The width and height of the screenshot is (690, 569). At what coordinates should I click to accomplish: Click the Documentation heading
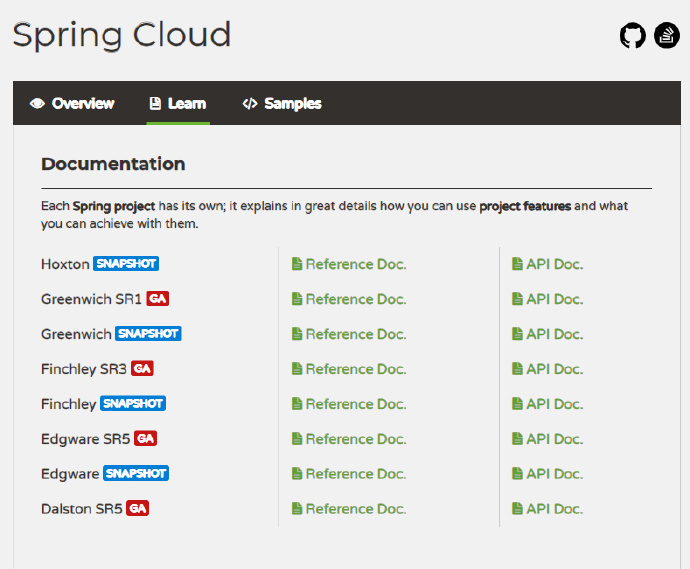[x=113, y=164]
